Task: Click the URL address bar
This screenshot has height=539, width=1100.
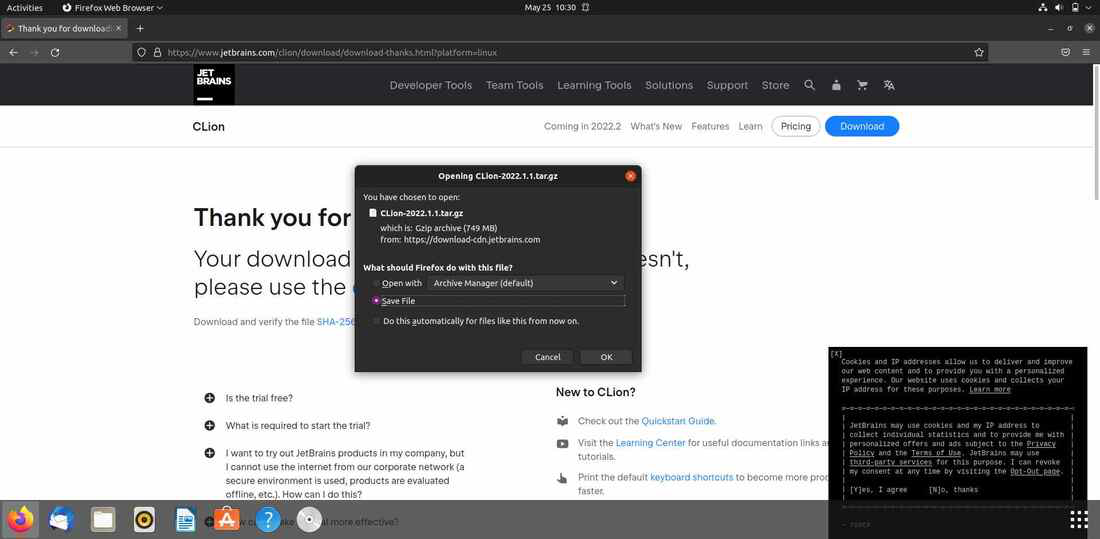Action: [558, 53]
